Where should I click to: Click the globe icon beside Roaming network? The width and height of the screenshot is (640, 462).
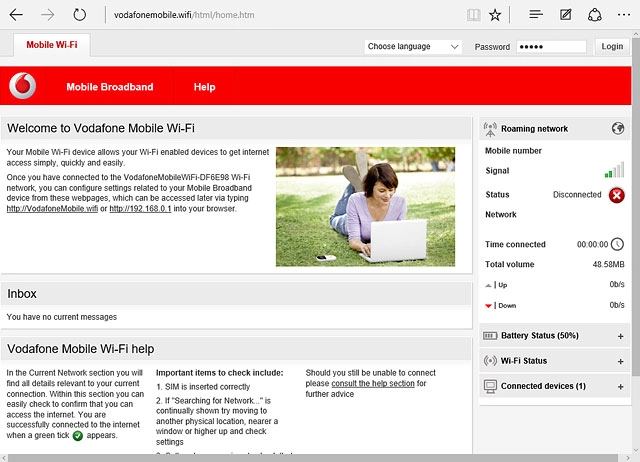click(618, 129)
